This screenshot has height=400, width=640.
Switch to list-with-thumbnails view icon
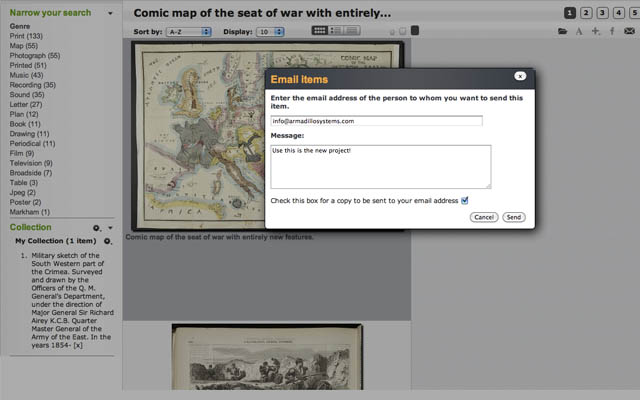(x=336, y=31)
